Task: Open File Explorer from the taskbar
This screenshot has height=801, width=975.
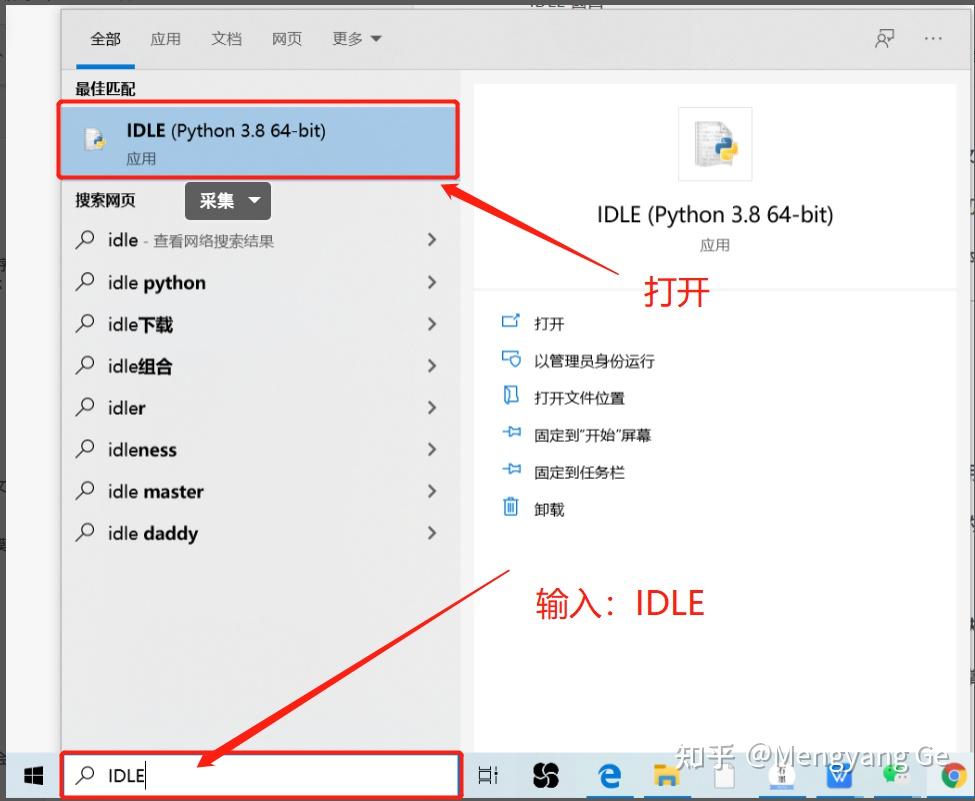Action: coord(664,774)
